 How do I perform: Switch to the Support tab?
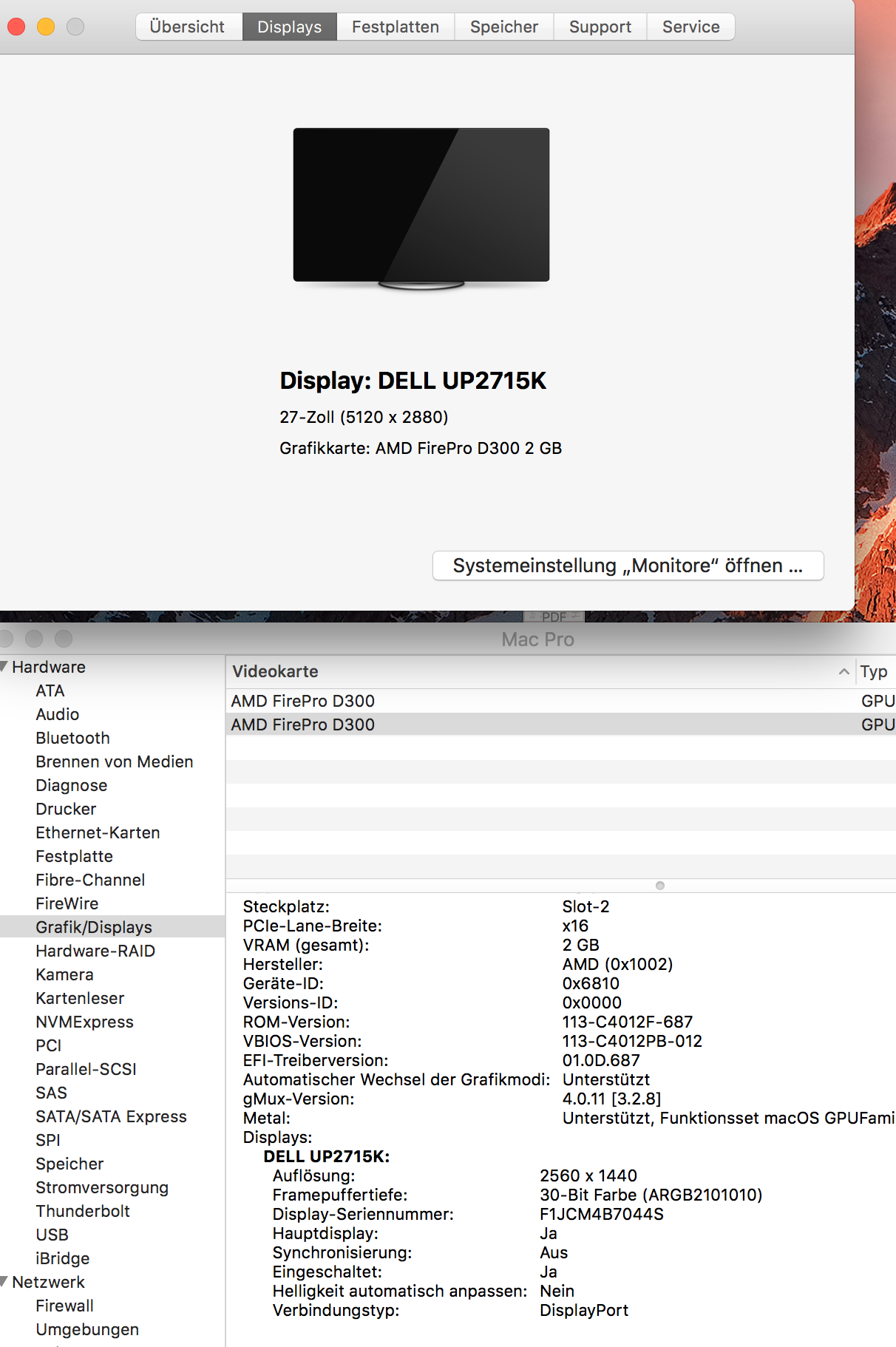600,27
